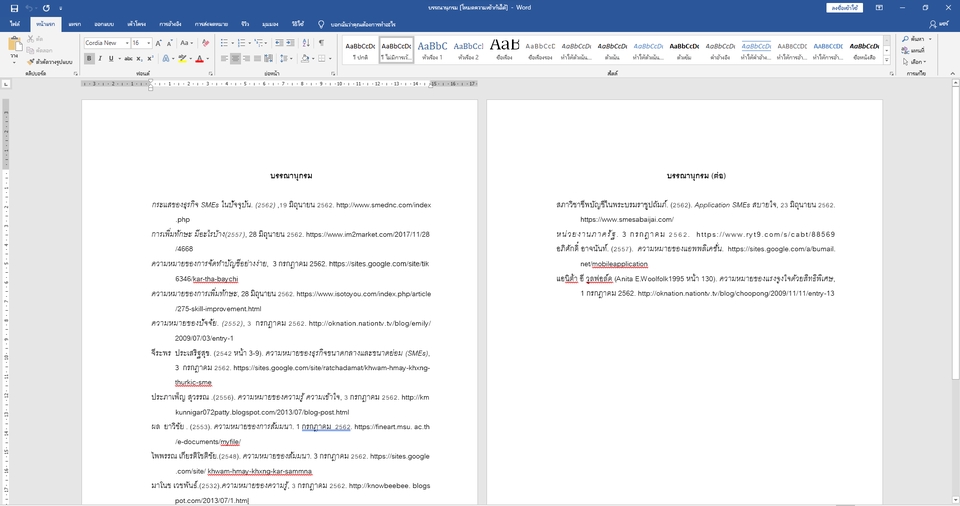Screen dimensions: 960x506
Task: Toggle align left
Action: tap(224, 59)
